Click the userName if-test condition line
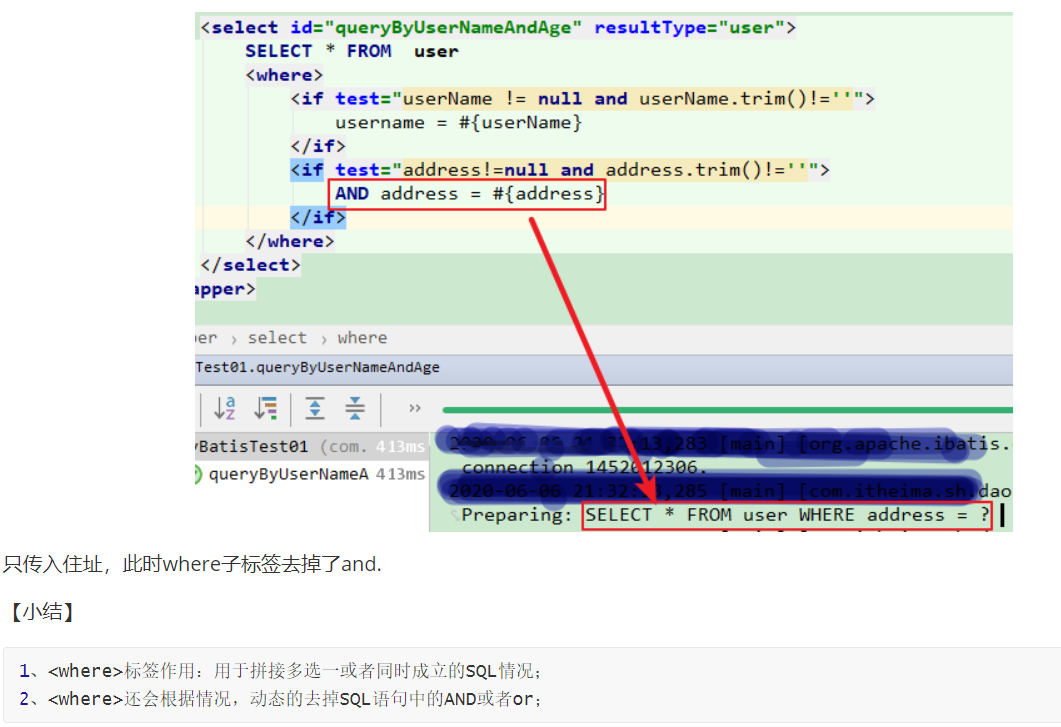Viewport: 1061px width, 727px height. [583, 99]
